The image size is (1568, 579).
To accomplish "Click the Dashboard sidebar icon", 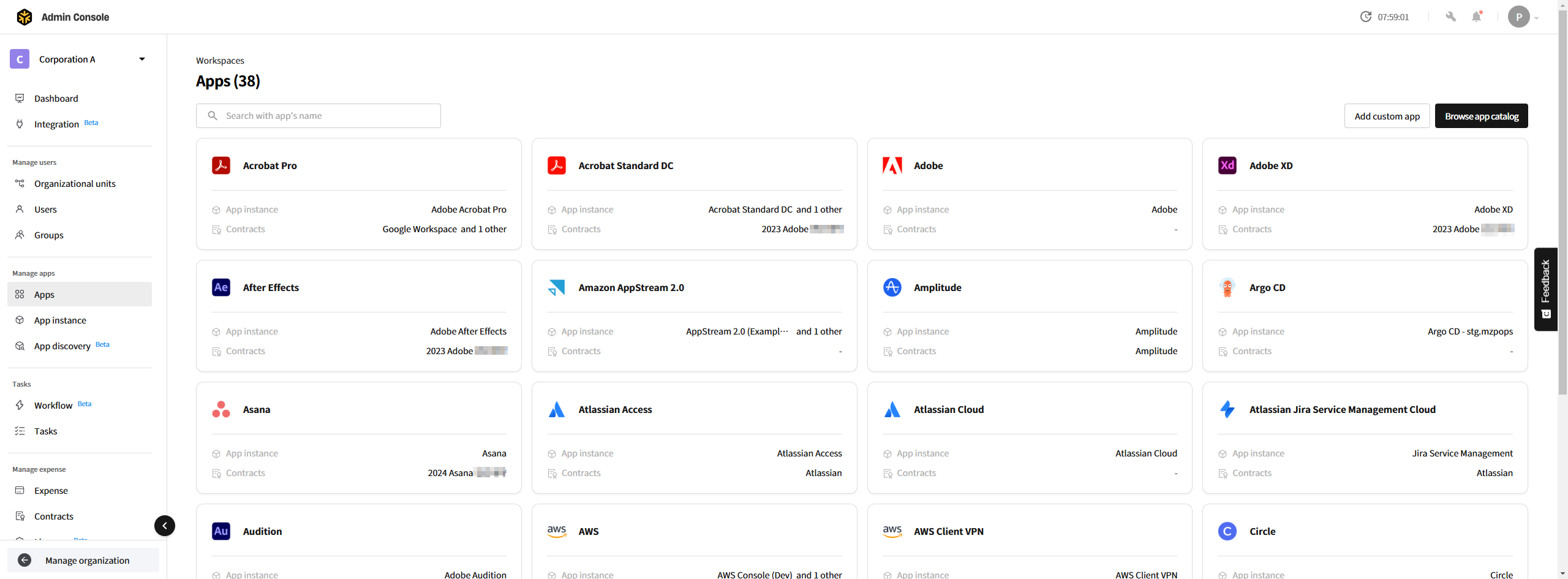I will [x=20, y=98].
